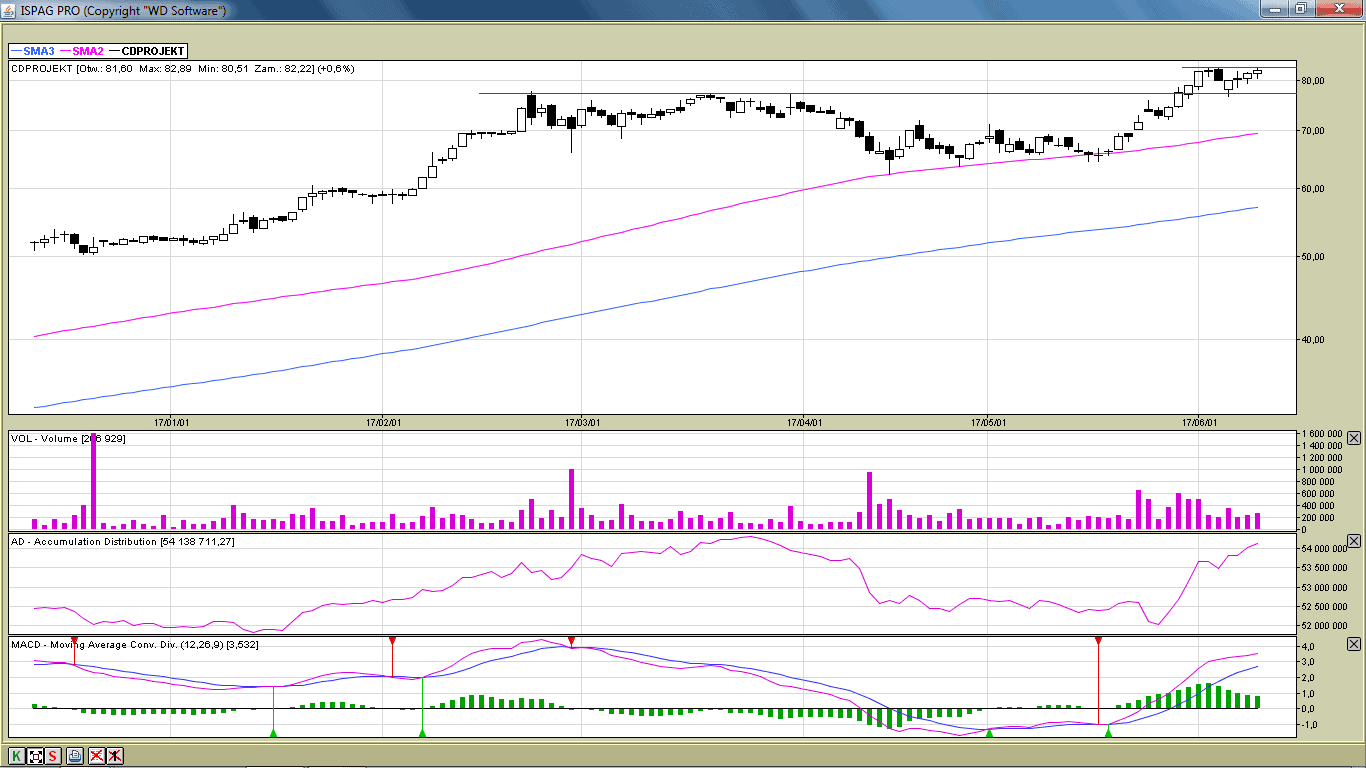
Task: Click the CDPROJEKT quote info line
Action: click(x=183, y=69)
